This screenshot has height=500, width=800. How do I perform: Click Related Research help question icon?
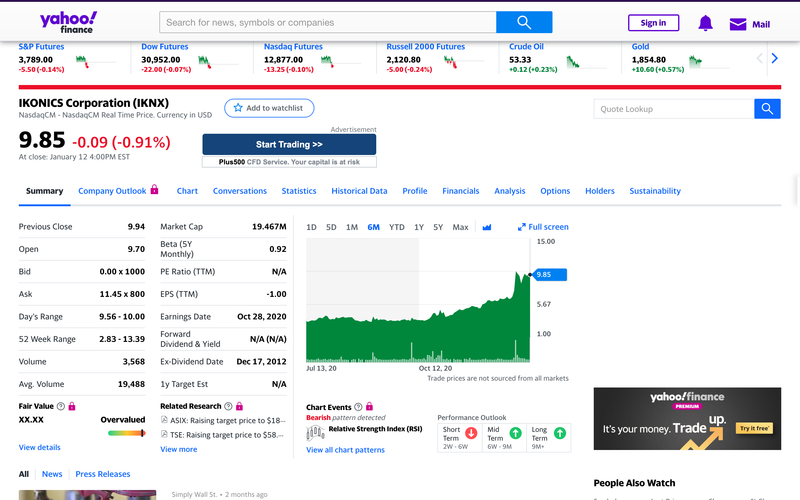tap(228, 406)
